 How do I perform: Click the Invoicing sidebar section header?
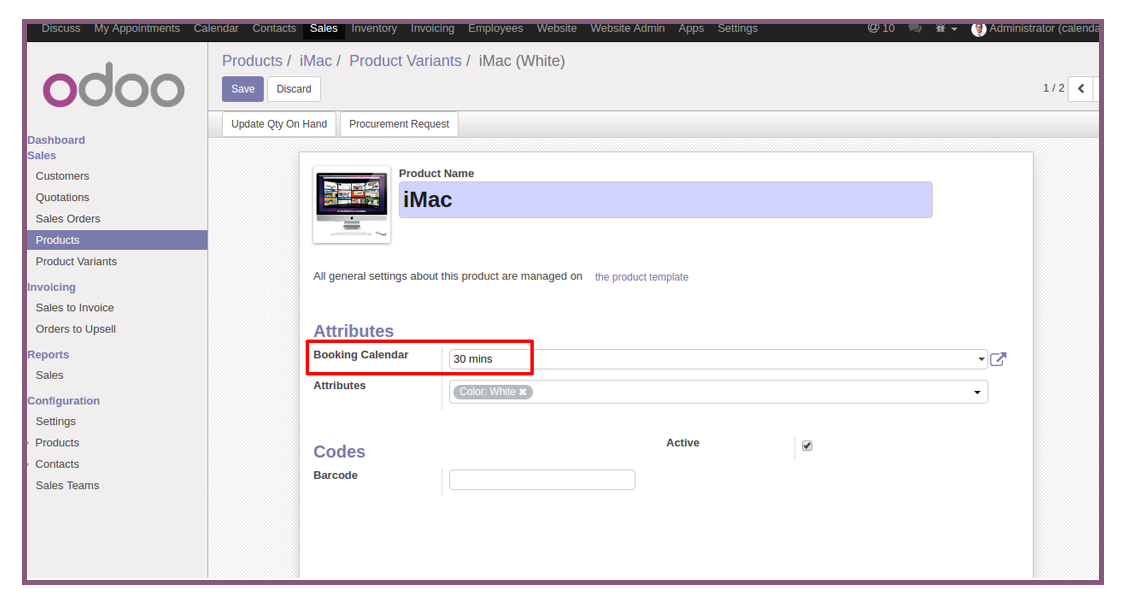(x=51, y=287)
